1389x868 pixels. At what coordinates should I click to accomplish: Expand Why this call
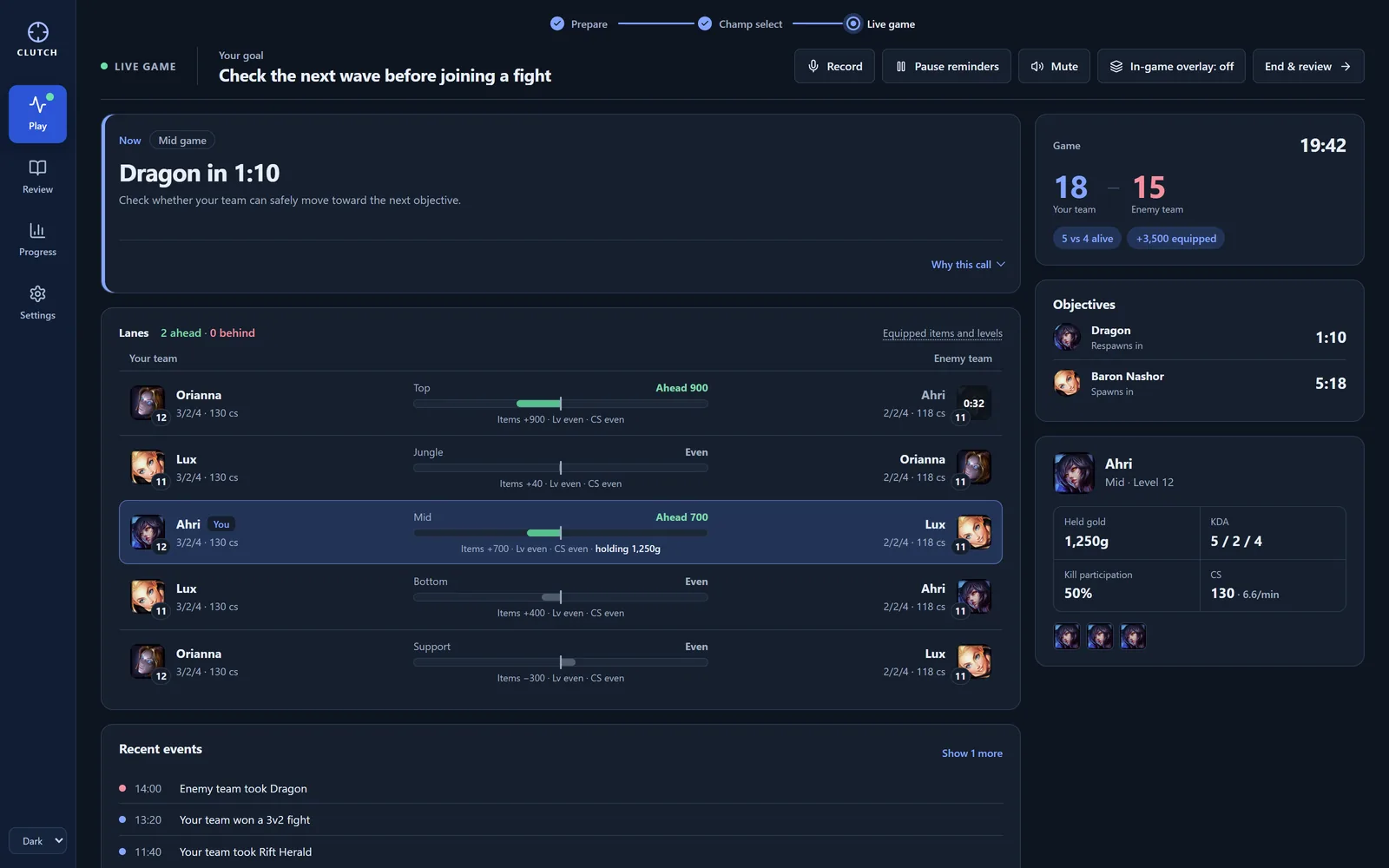[968, 265]
